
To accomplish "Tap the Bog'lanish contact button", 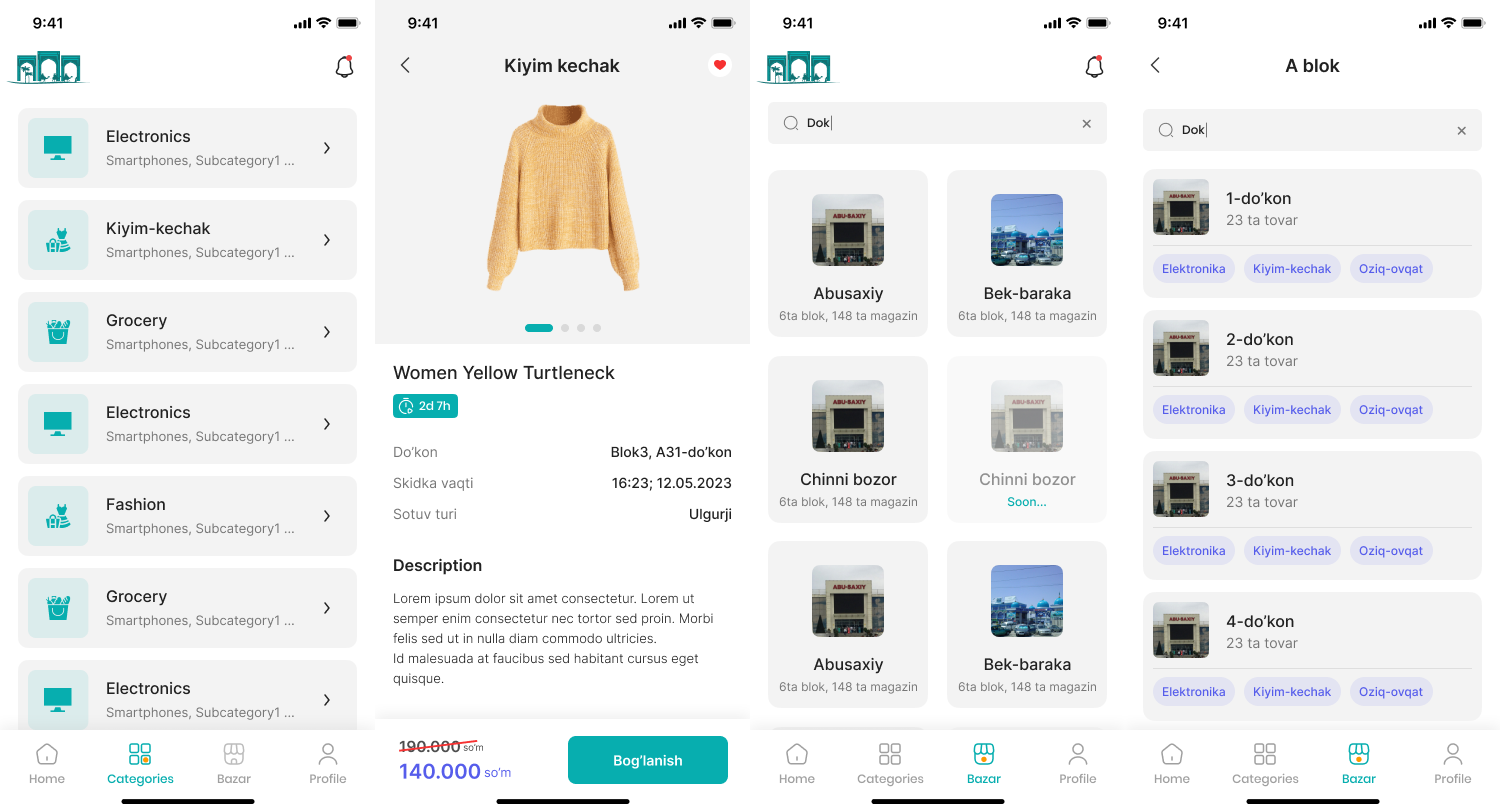I will point(648,760).
